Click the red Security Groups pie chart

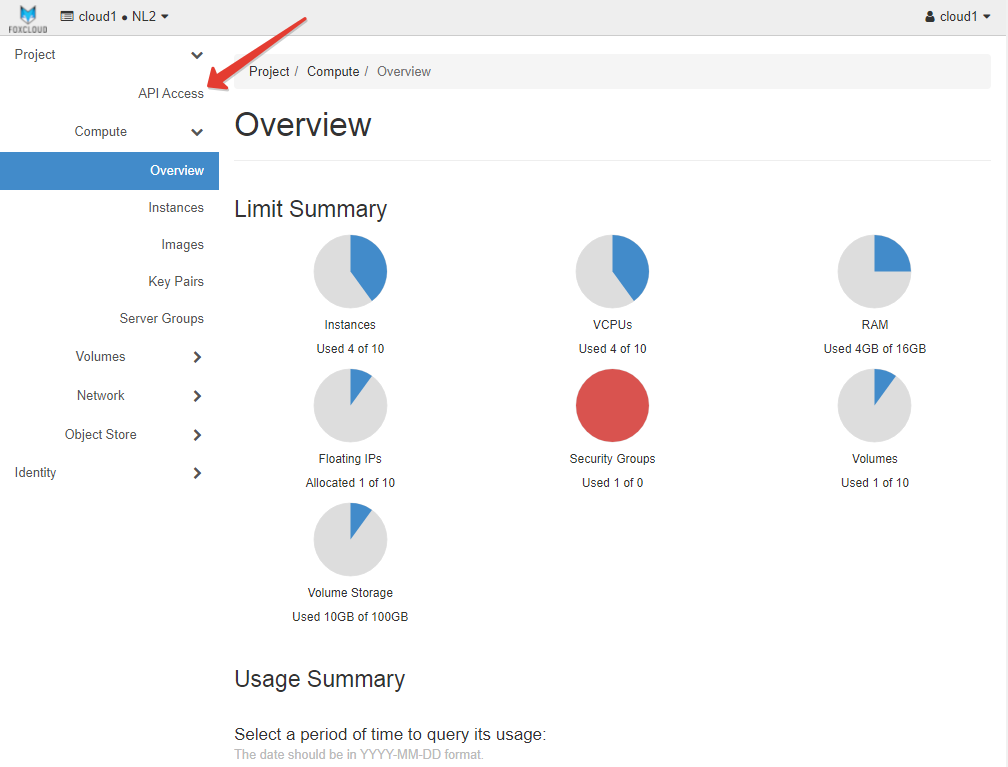pos(612,405)
